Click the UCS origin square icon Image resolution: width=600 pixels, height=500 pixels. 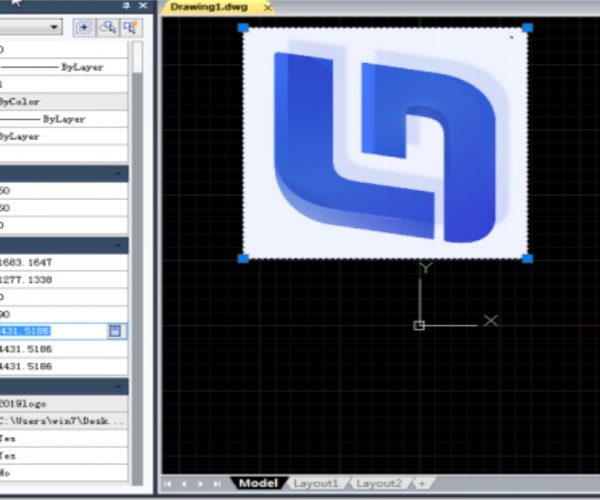coord(419,325)
